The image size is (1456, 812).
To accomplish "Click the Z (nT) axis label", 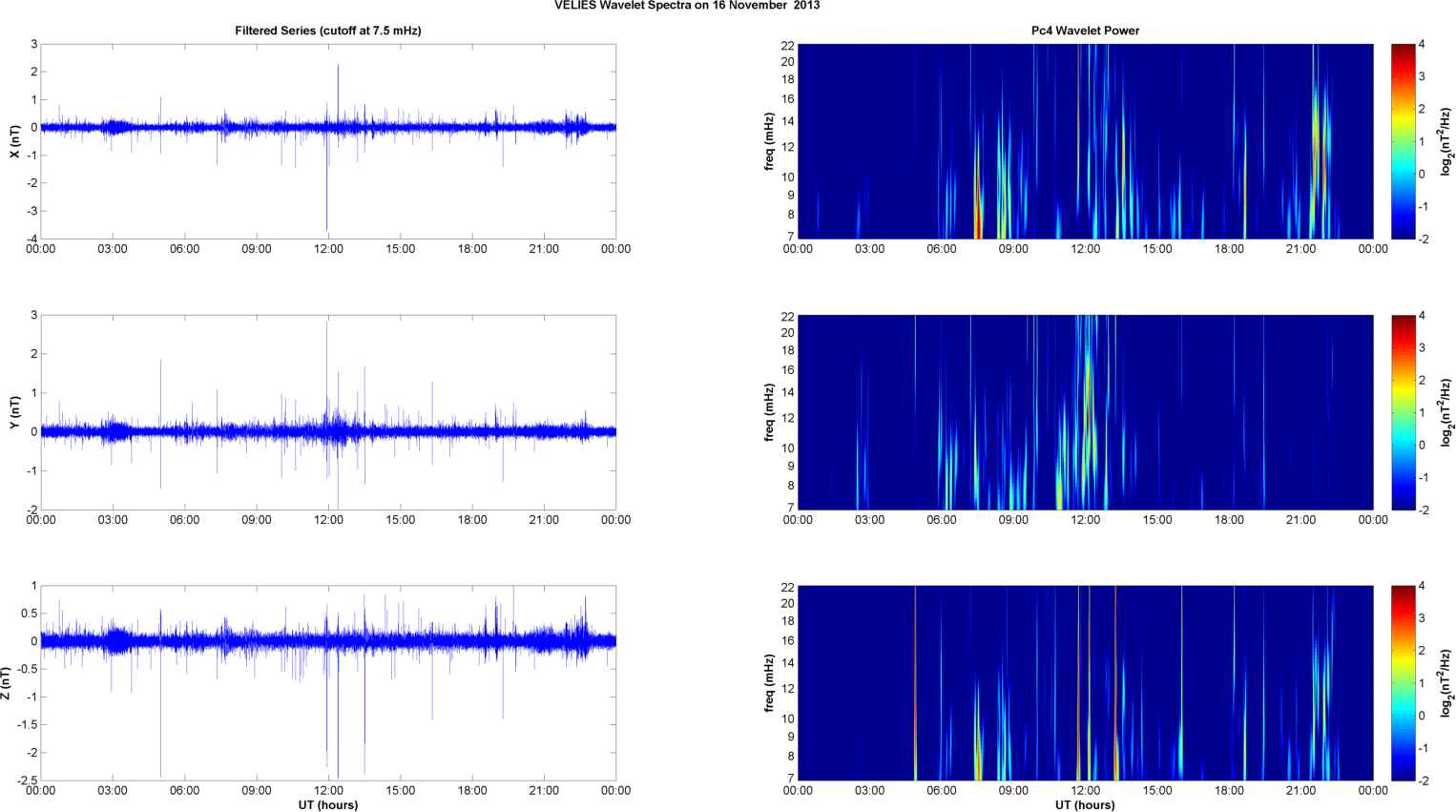I will coord(7,683).
